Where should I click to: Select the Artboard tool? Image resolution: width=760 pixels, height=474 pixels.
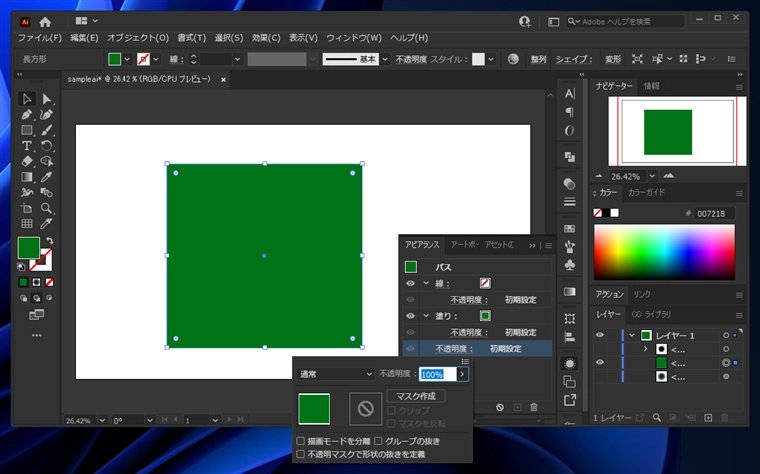tap(27, 208)
